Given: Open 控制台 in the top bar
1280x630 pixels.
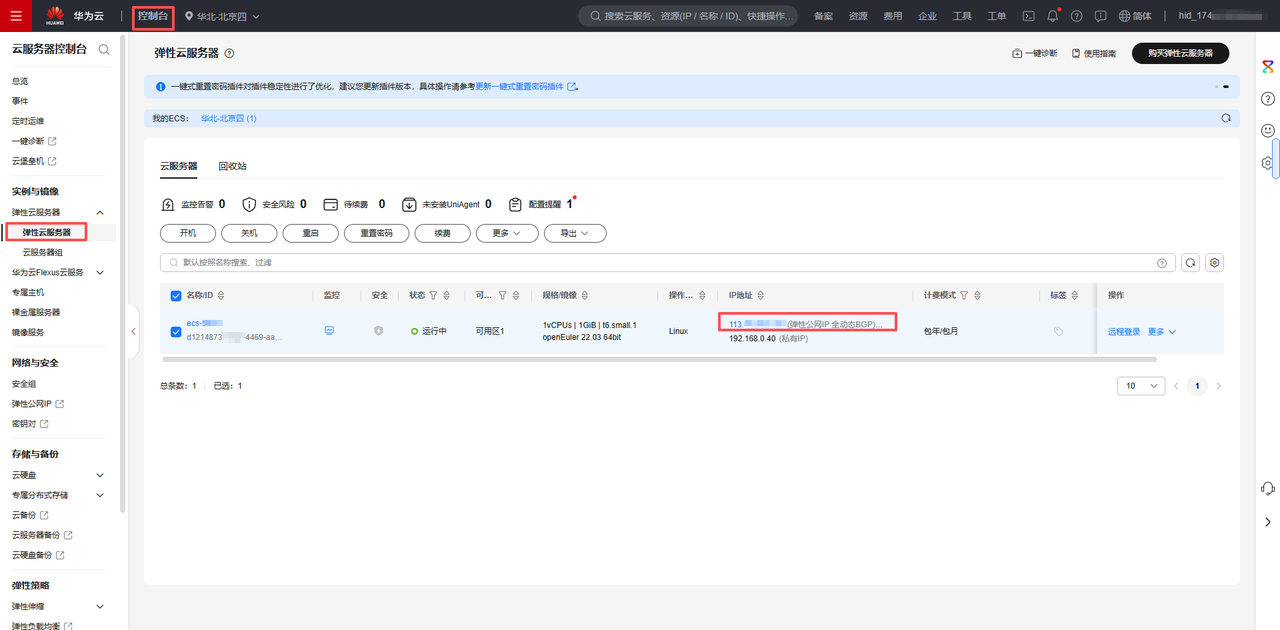Looking at the screenshot, I should [x=152, y=16].
